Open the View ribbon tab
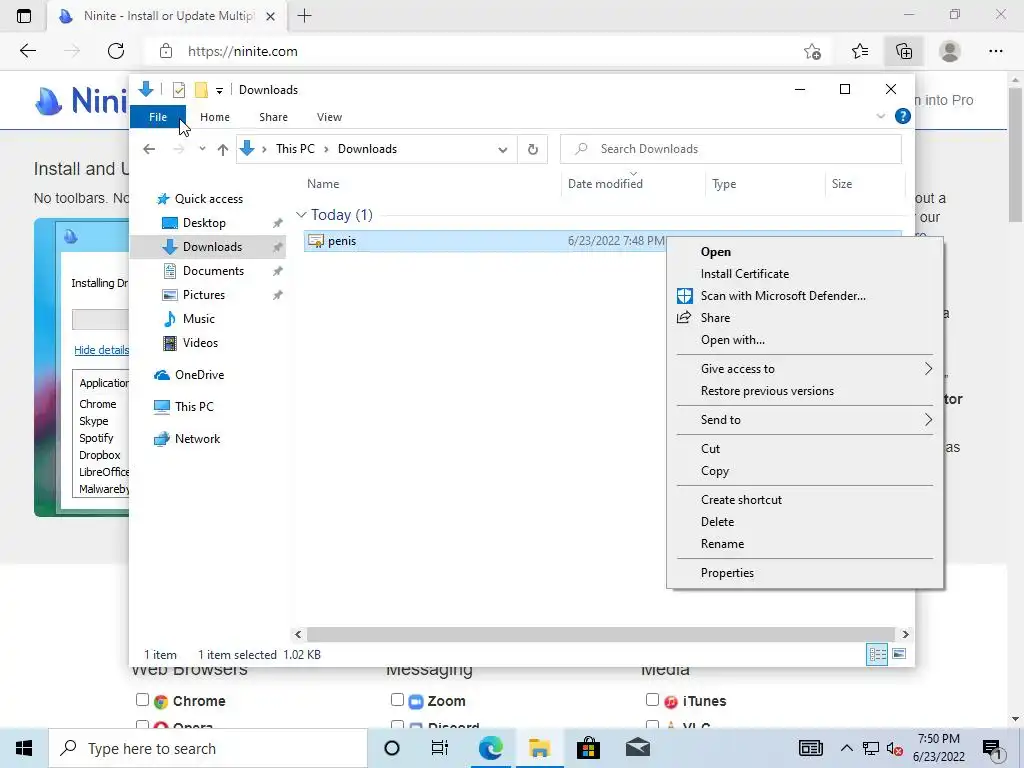This screenshot has height=768, width=1024. coord(329,117)
